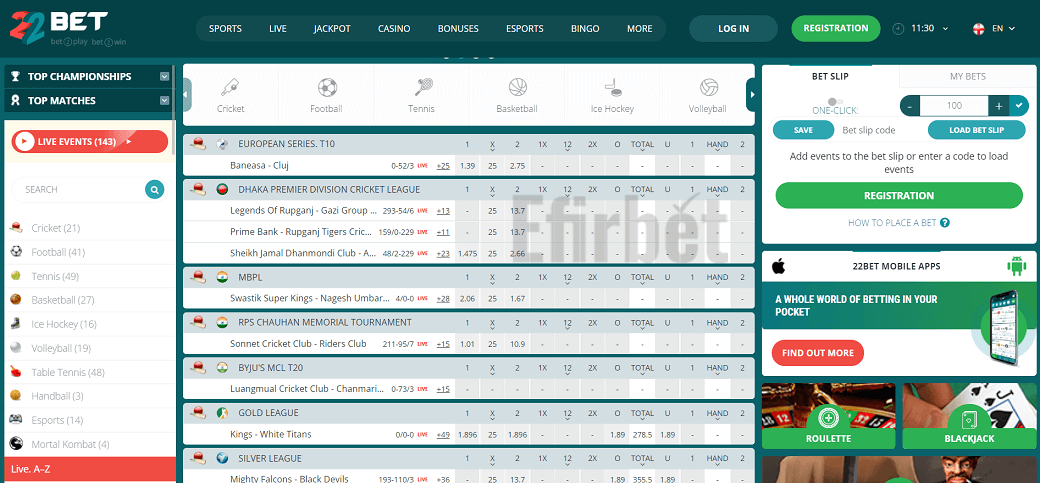The width and height of the screenshot is (1040, 483).
Task: Select the Cricket sport icon in carousel
Action: pos(231,87)
